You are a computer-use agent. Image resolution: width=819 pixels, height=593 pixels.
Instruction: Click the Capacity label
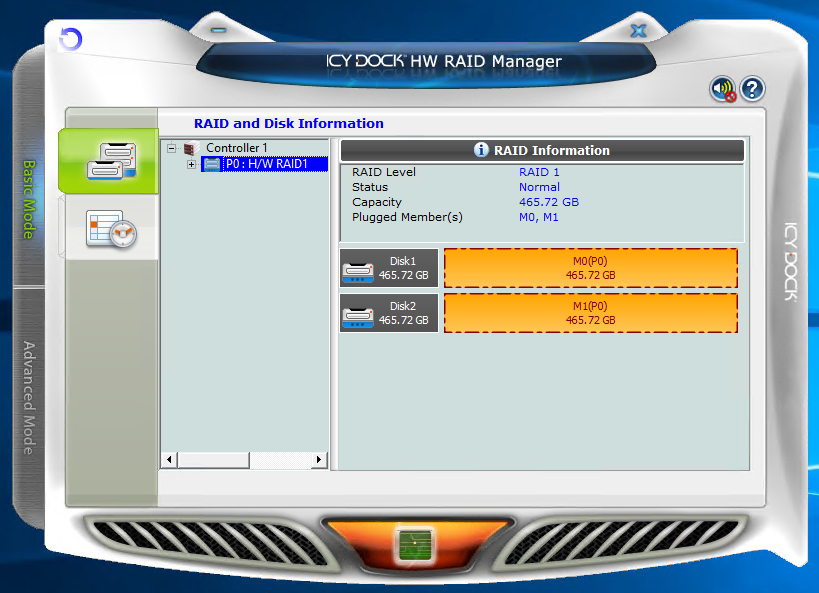click(377, 202)
